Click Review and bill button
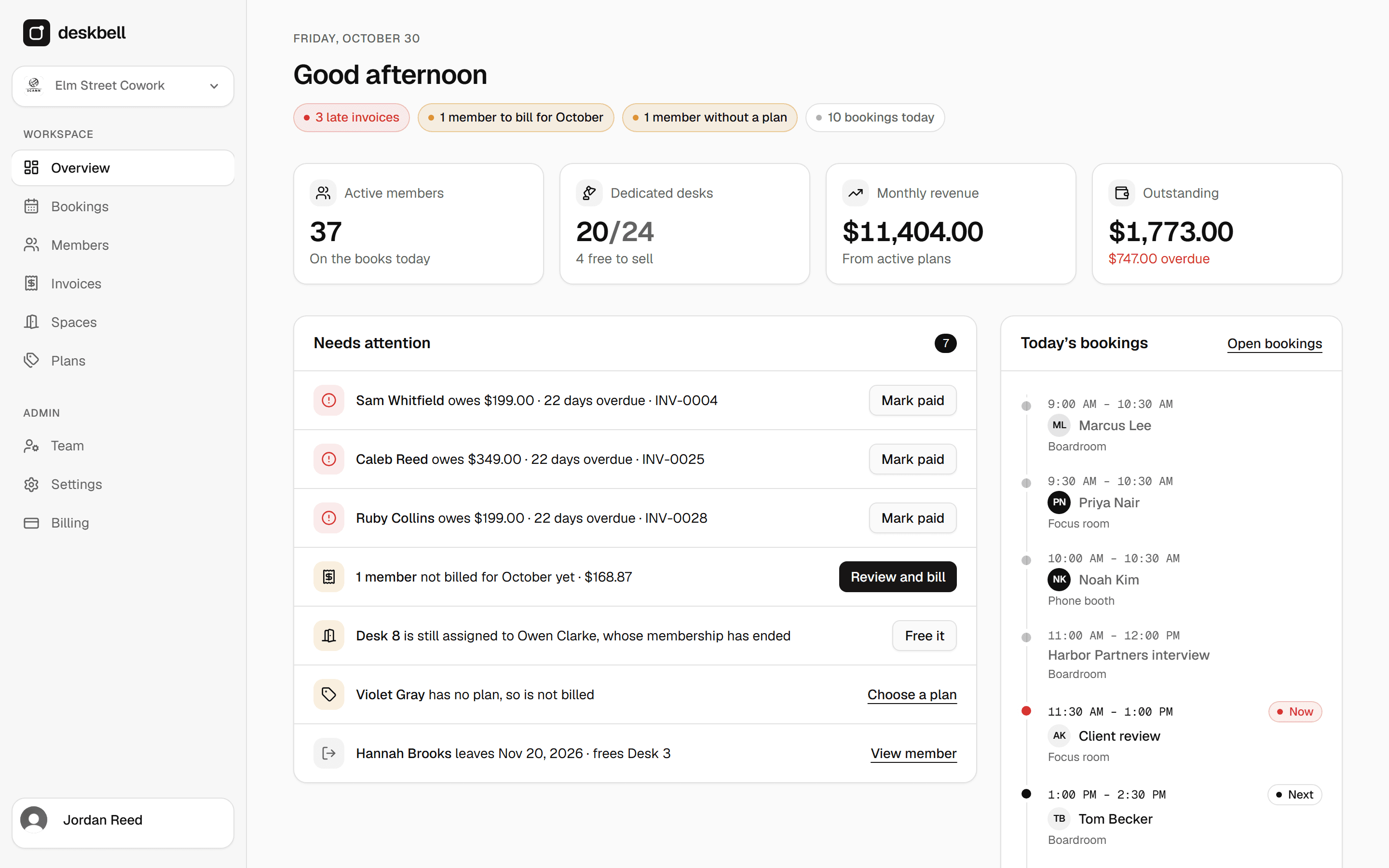1389x868 pixels. pyautogui.click(x=898, y=577)
